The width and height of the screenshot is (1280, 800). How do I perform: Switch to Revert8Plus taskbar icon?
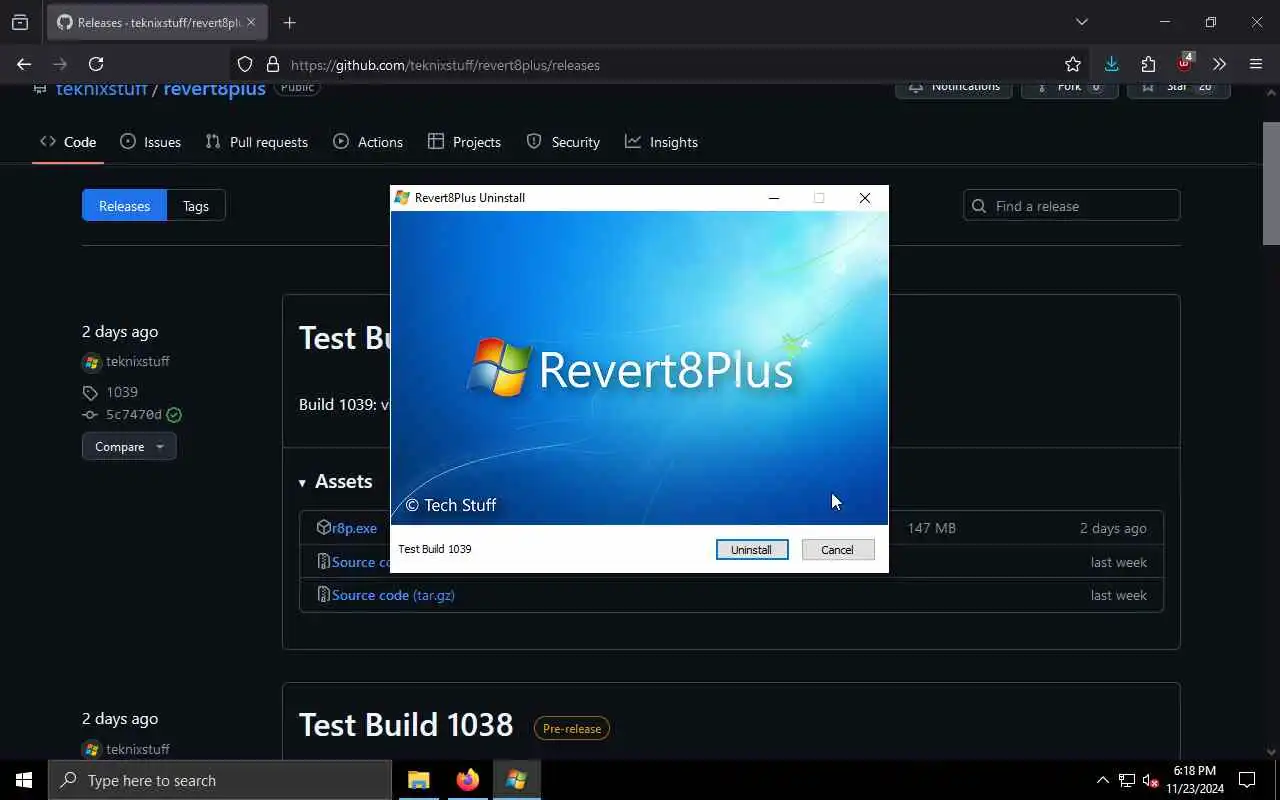516,780
